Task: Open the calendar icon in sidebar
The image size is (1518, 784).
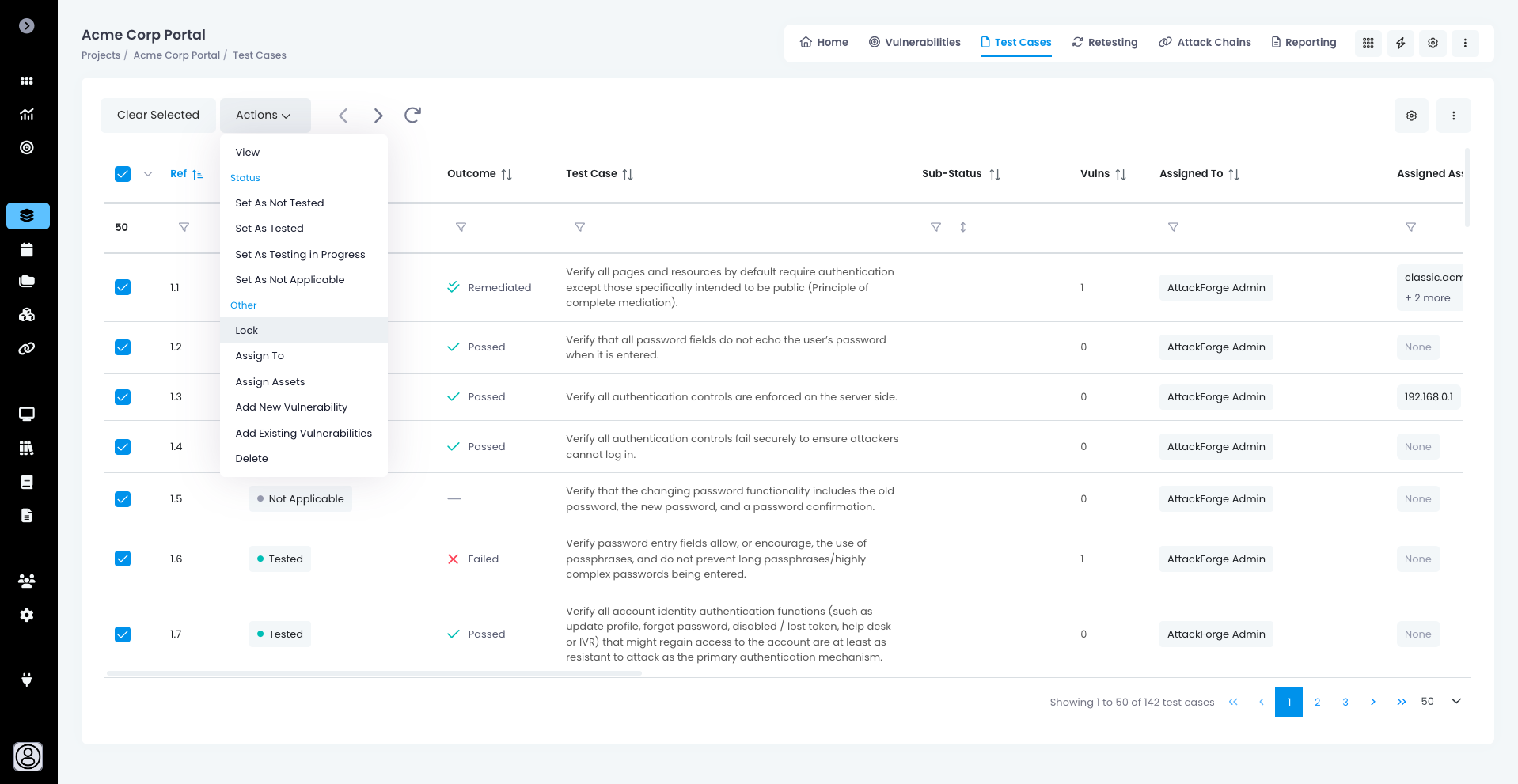Action: tap(27, 250)
